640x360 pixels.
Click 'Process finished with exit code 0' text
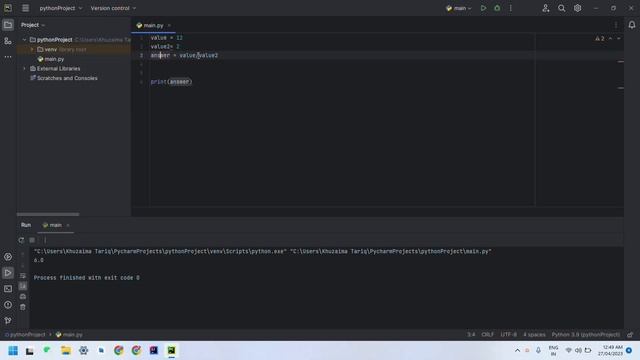click(x=87, y=278)
